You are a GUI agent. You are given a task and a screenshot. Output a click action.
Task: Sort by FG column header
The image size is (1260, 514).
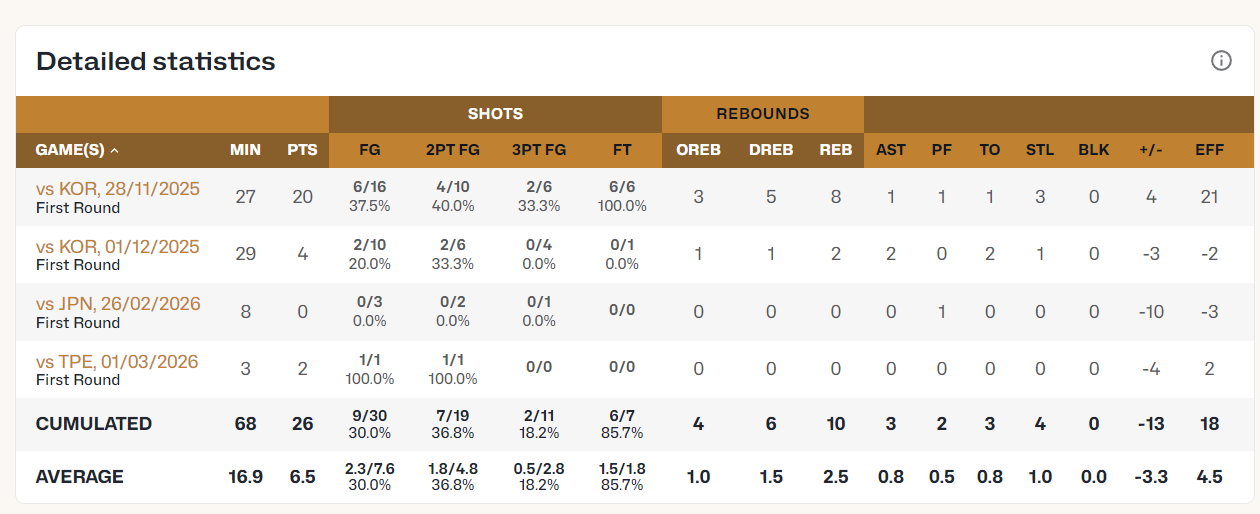370,150
